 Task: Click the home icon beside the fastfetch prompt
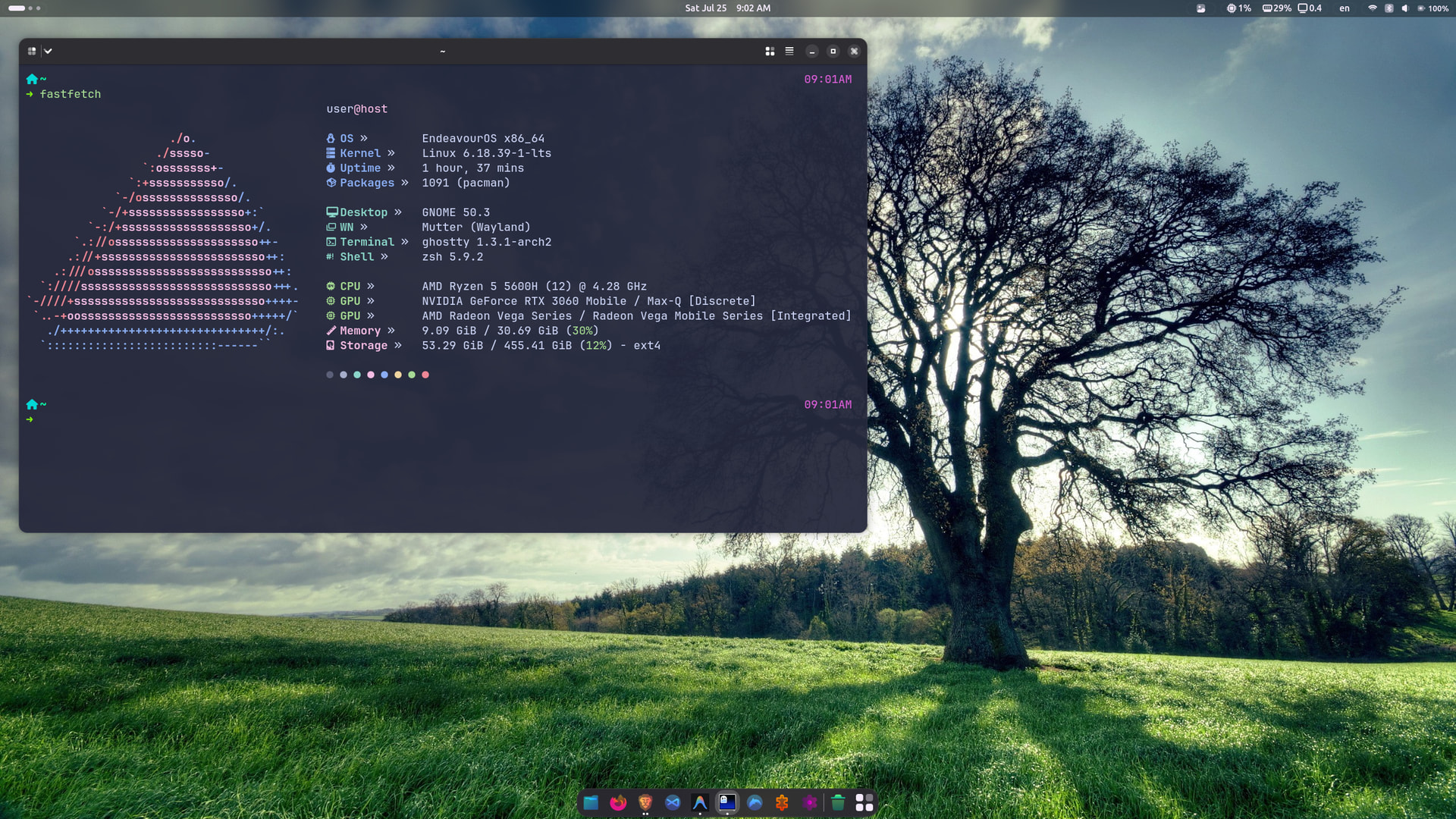click(32, 79)
